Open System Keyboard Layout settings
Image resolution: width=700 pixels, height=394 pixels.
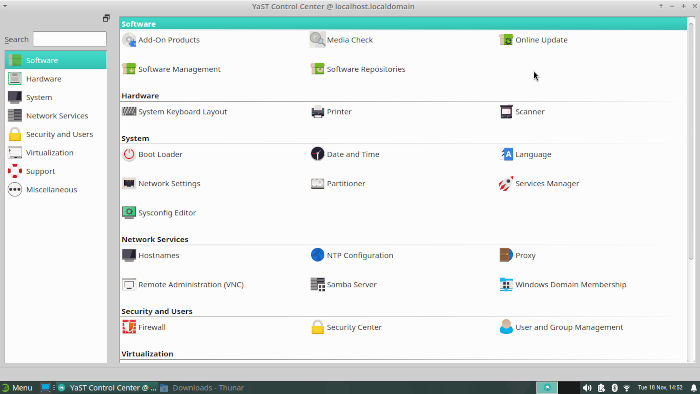[x=175, y=112]
